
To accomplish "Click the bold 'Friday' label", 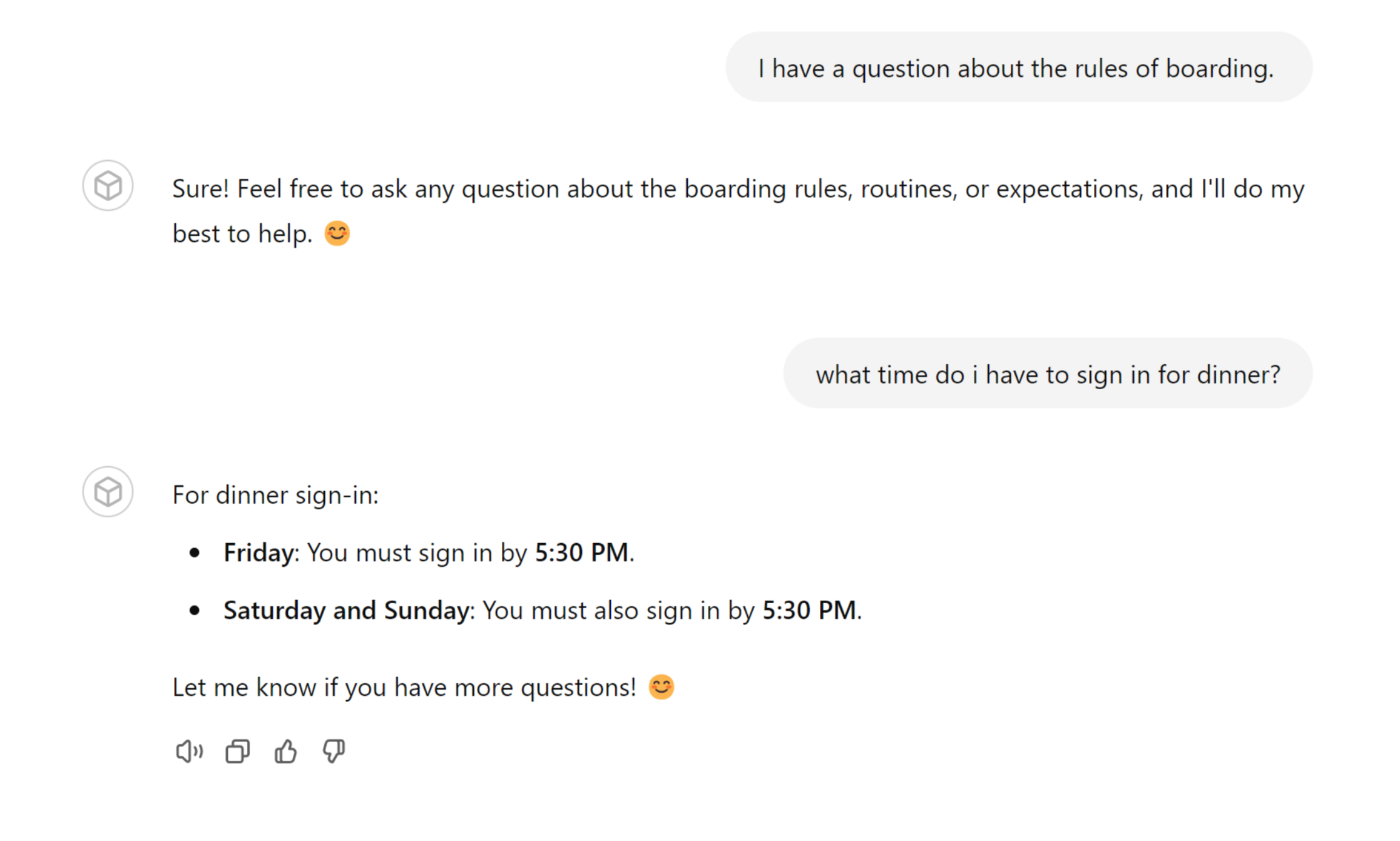I will (258, 553).
